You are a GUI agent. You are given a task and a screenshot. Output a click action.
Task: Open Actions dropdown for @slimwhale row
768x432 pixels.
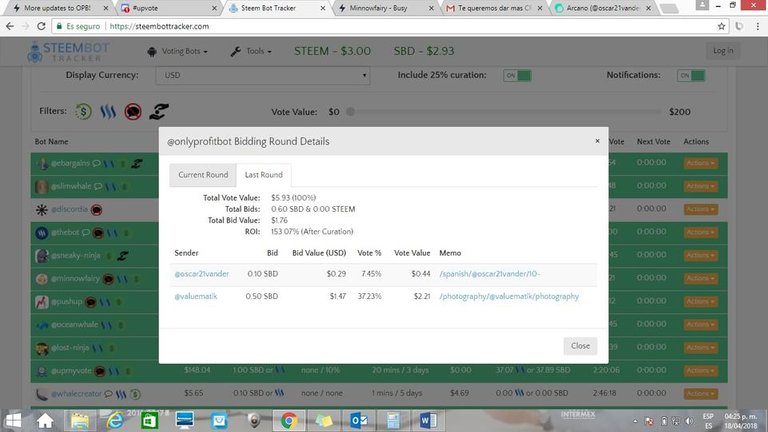pos(700,186)
